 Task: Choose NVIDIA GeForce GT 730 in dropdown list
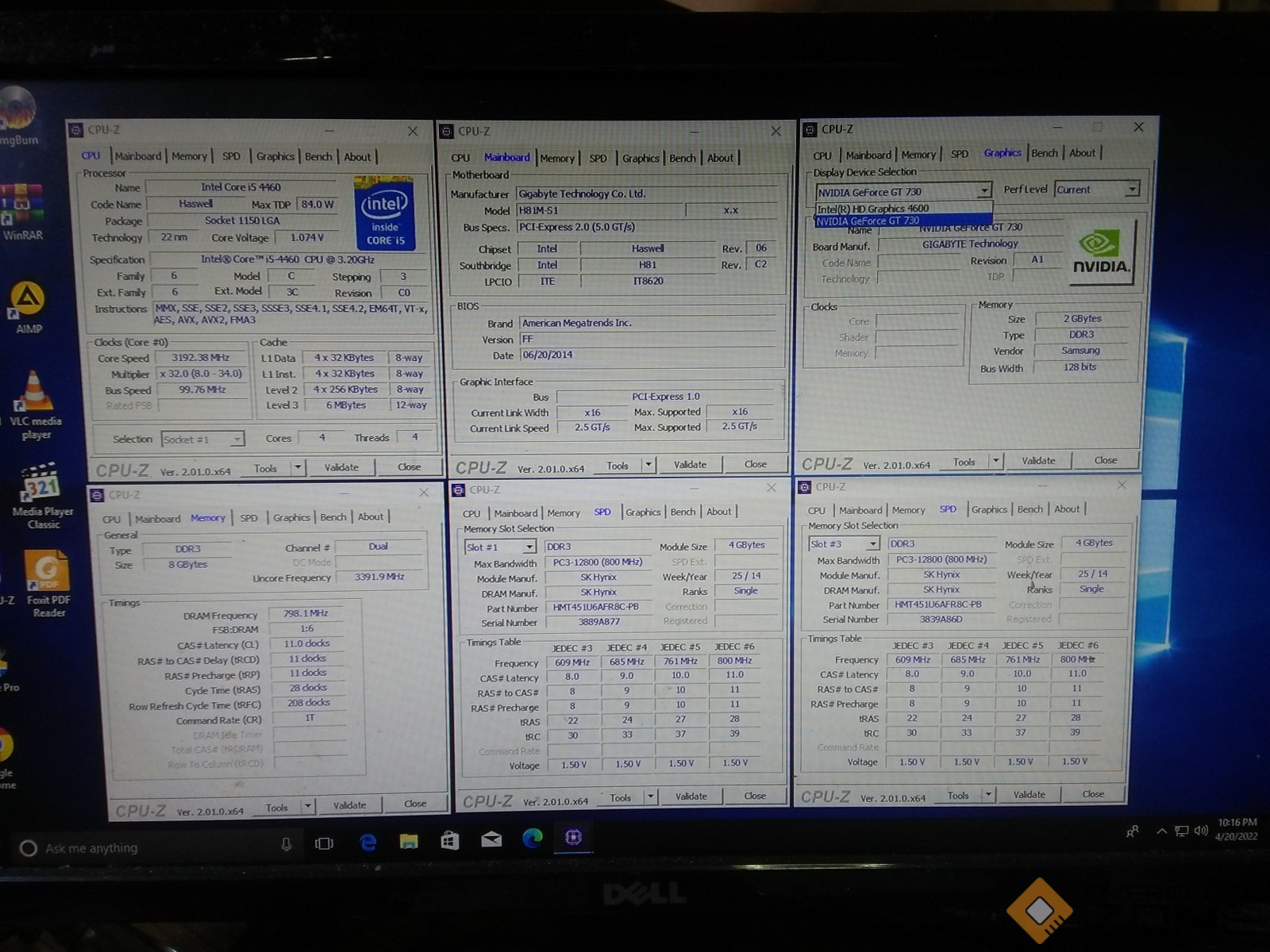coord(904,221)
